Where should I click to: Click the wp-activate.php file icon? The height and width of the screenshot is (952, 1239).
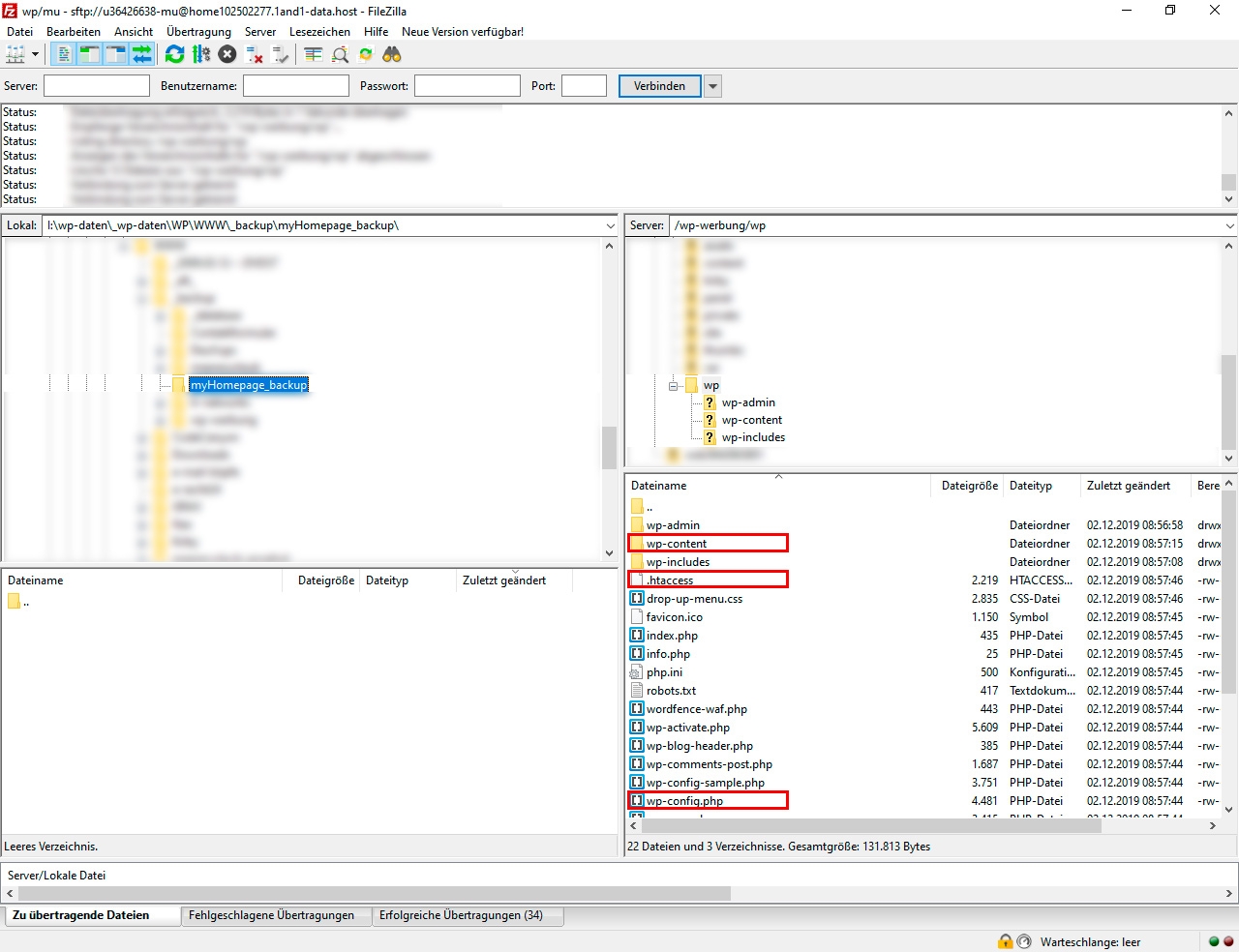tap(637, 728)
